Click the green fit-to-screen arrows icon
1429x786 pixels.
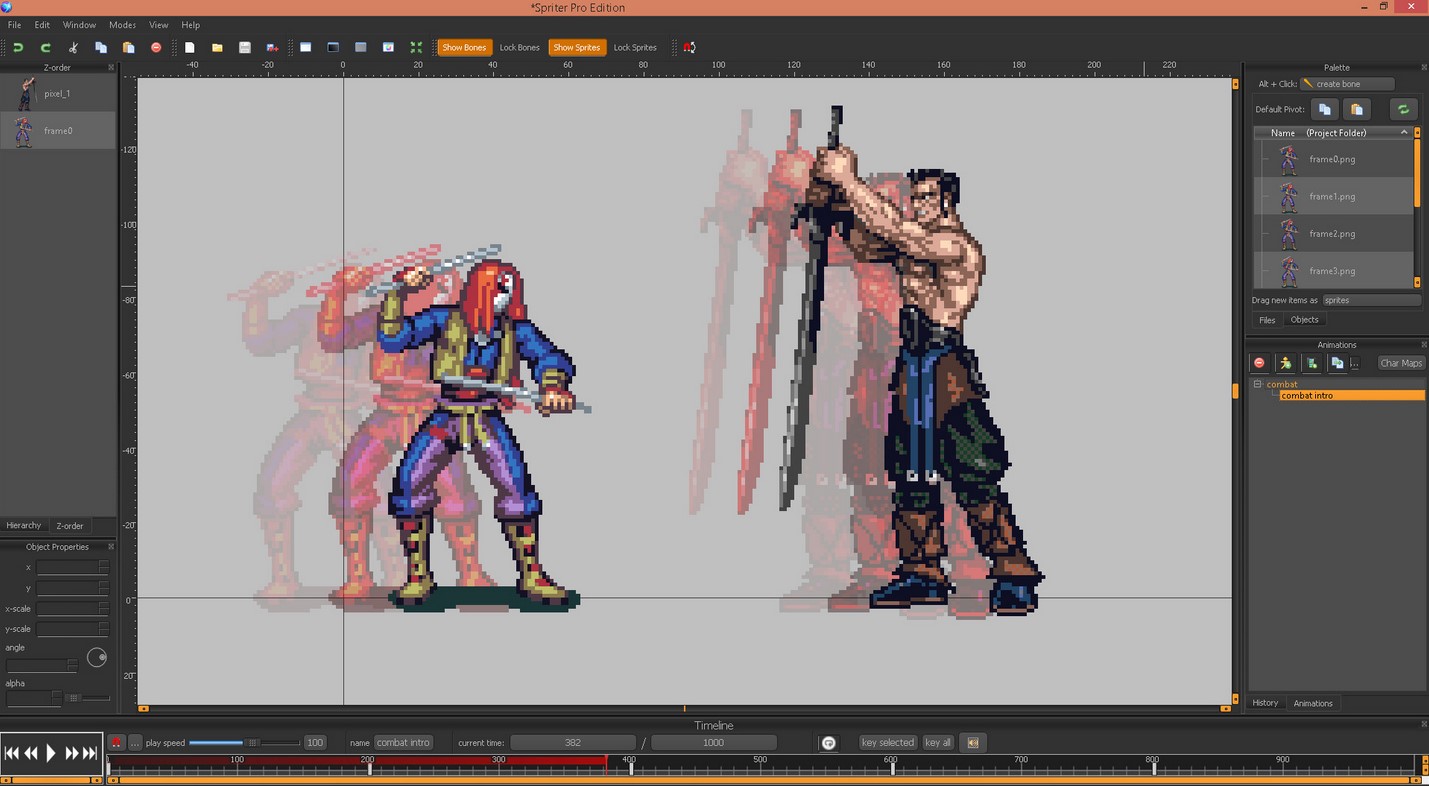(416, 47)
